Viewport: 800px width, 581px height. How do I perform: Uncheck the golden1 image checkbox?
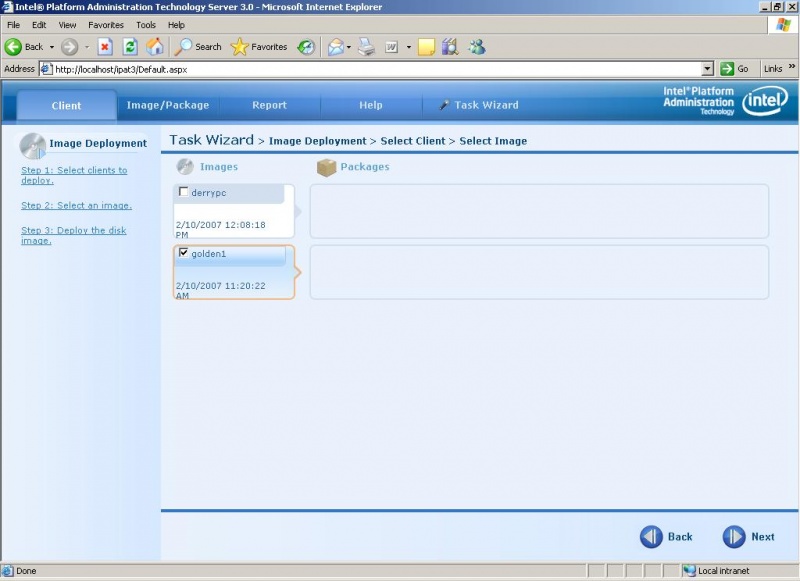[183, 252]
